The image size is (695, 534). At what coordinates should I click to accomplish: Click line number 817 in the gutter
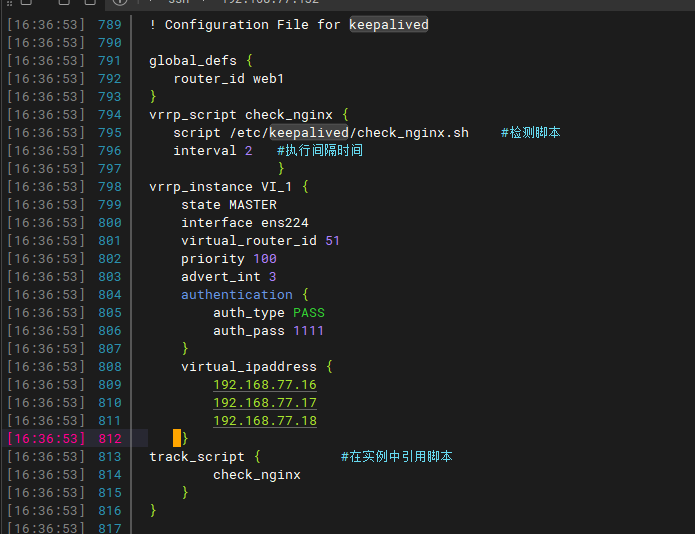tap(110, 528)
